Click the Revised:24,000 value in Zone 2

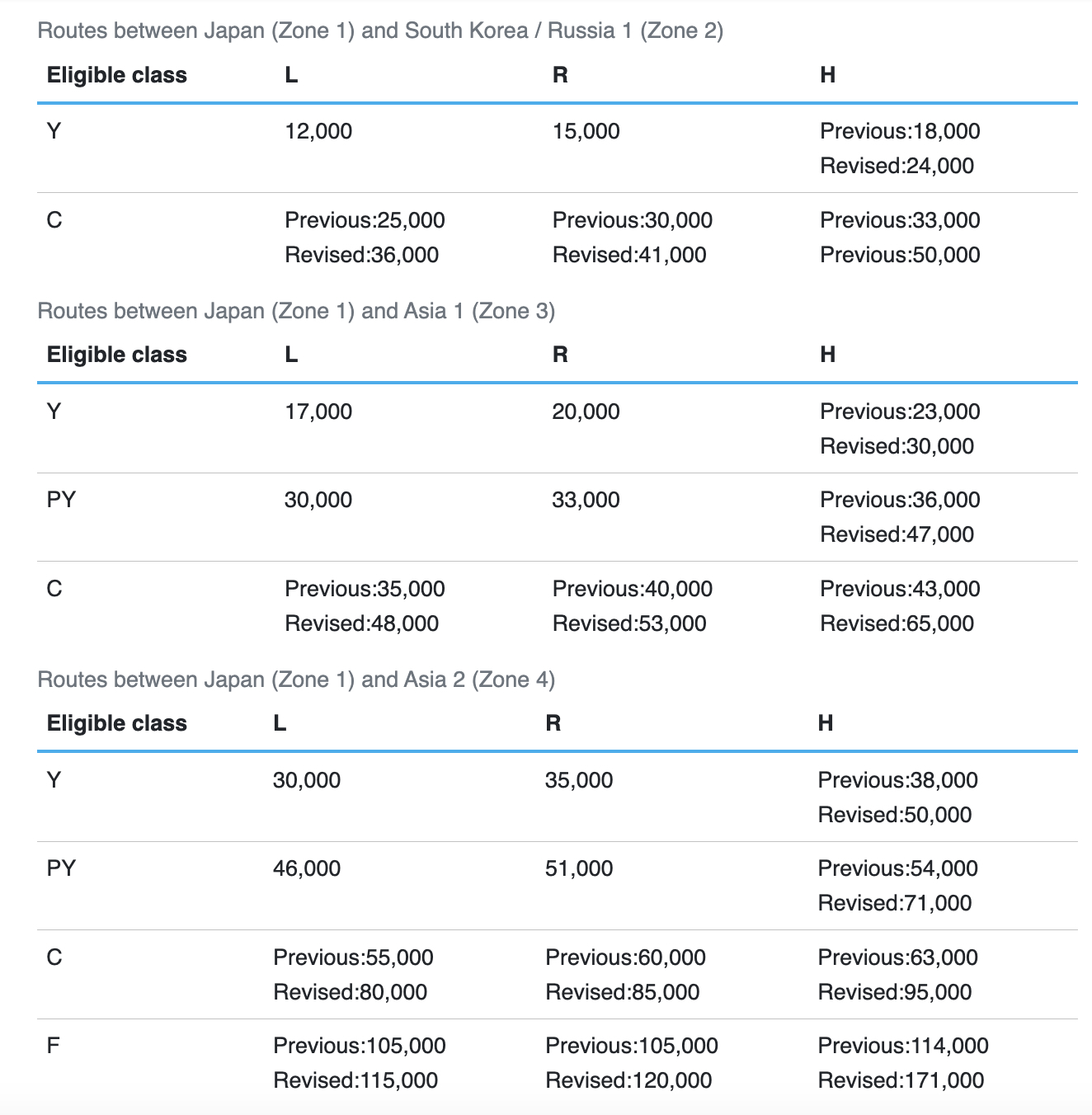(897, 166)
